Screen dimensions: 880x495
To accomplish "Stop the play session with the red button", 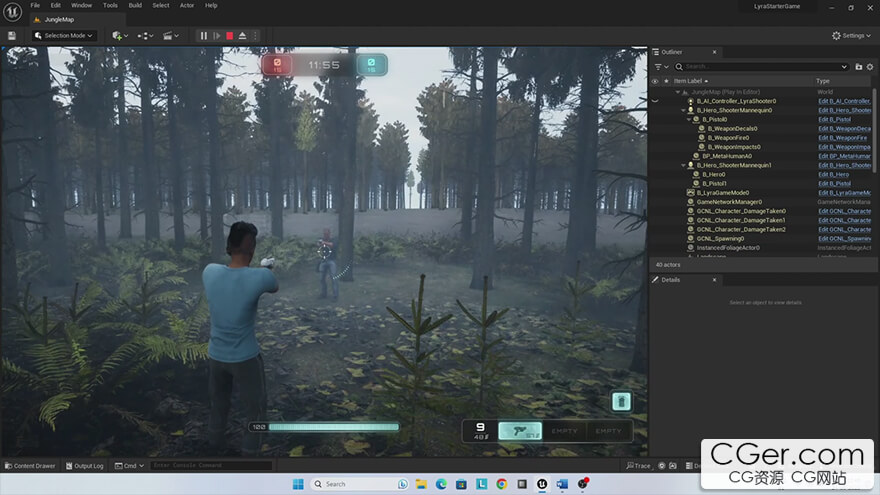I will click(230, 35).
